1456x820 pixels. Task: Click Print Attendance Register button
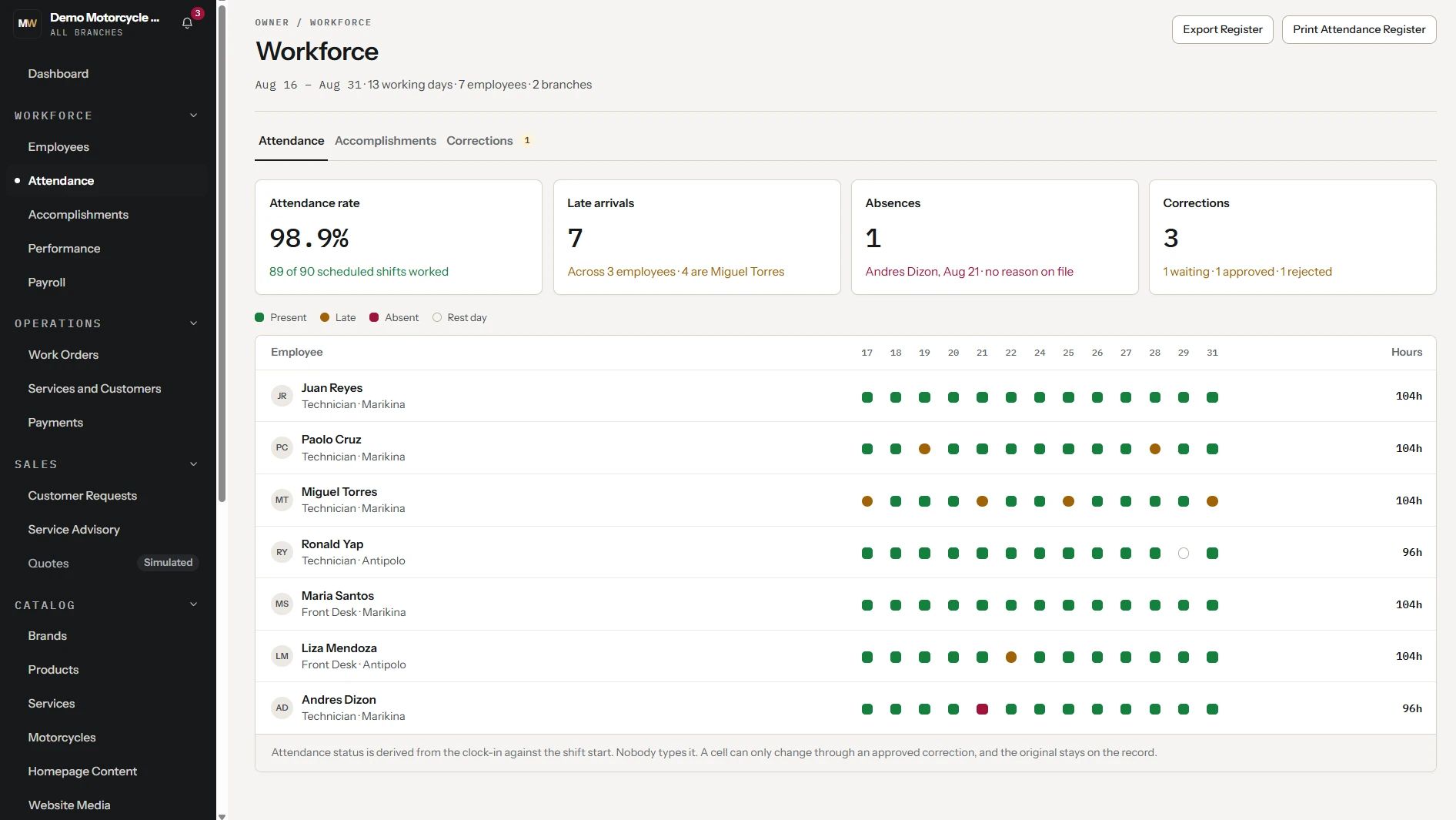click(x=1359, y=30)
